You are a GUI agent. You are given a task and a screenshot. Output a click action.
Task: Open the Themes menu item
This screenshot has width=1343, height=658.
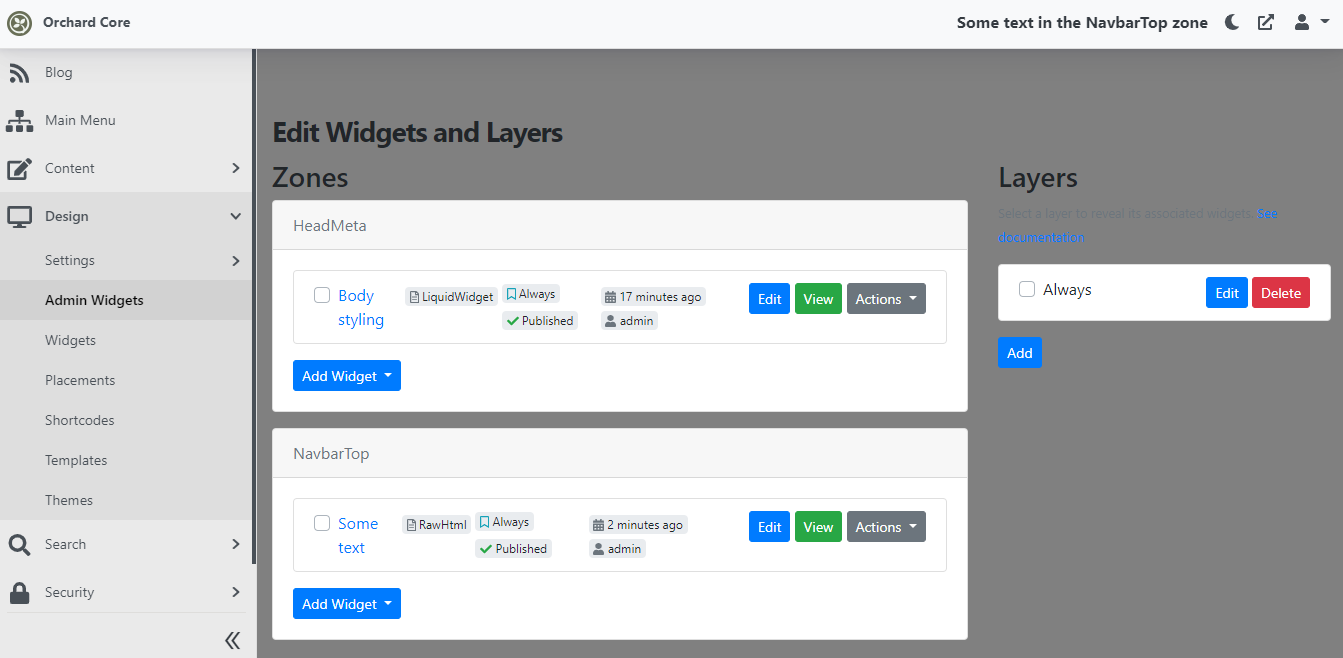click(126, 500)
